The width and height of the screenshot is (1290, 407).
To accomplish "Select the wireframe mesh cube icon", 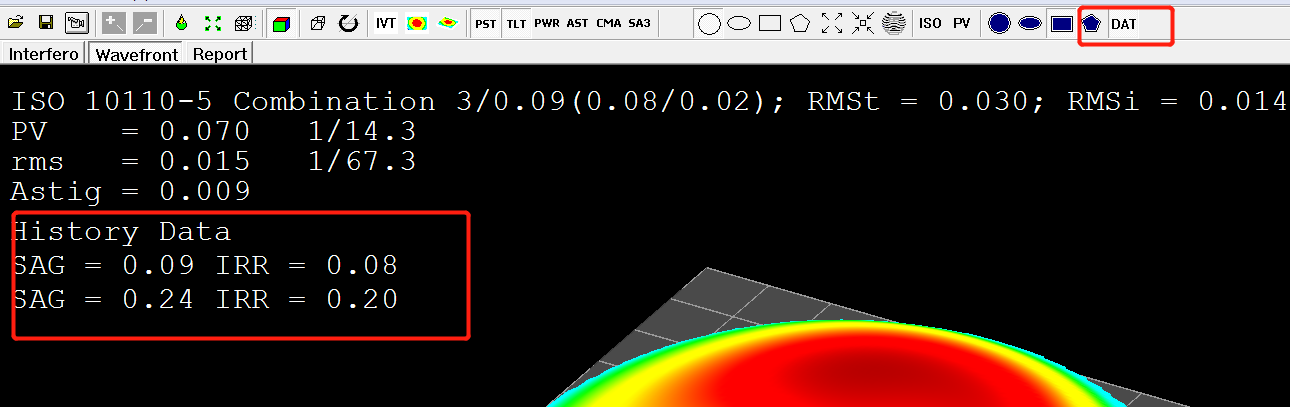I will (x=243, y=23).
